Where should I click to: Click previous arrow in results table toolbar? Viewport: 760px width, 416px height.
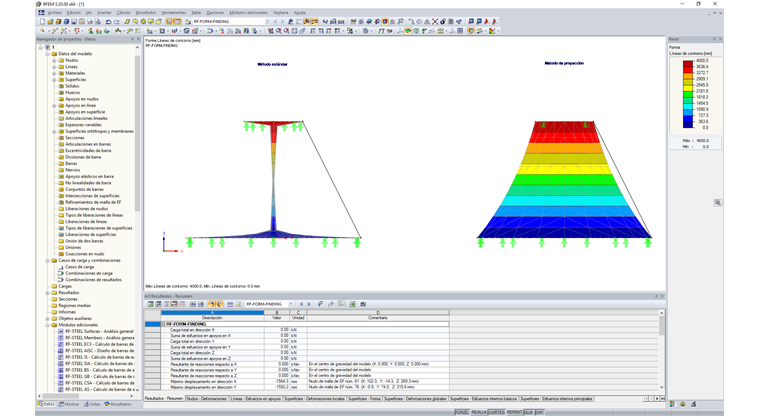tap(301, 304)
